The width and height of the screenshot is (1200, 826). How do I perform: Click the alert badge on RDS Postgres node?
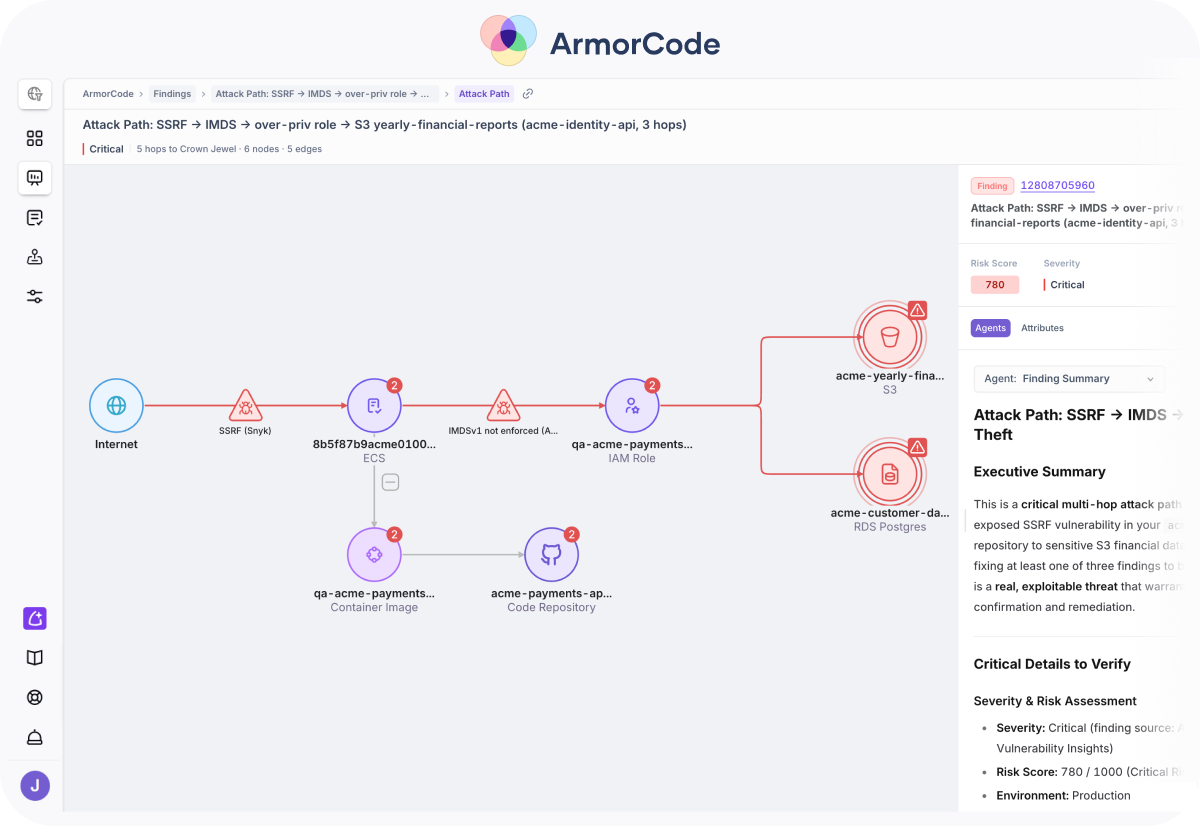[917, 447]
